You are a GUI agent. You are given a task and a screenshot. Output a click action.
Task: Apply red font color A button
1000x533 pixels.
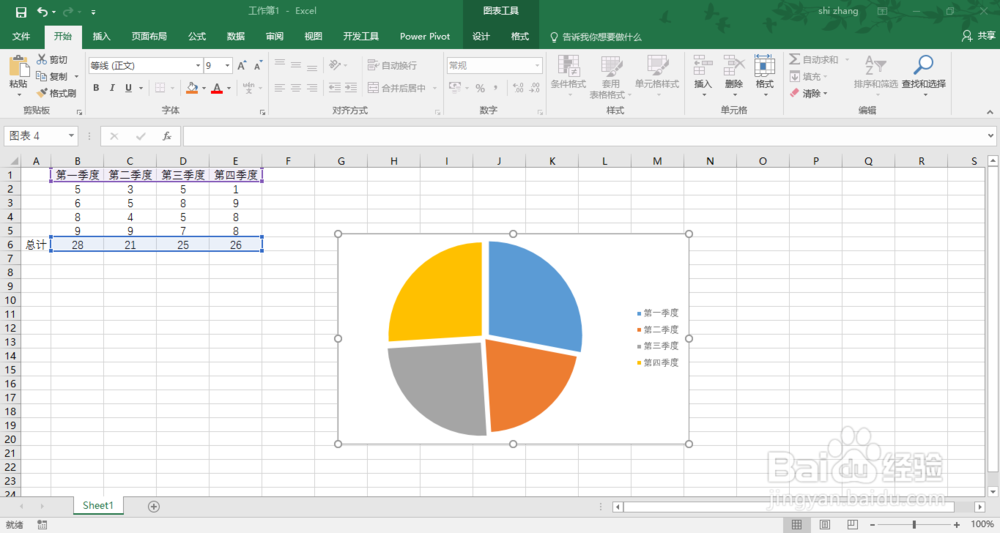click(217, 87)
